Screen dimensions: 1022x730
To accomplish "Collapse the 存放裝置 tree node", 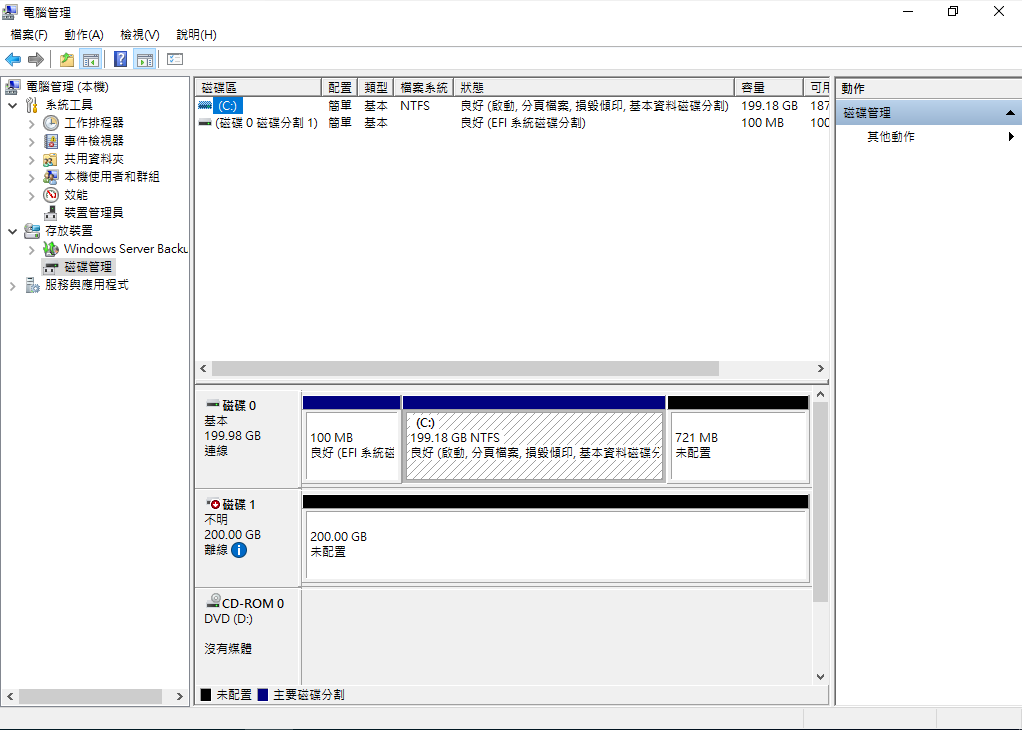I will pyautogui.click(x=12, y=231).
